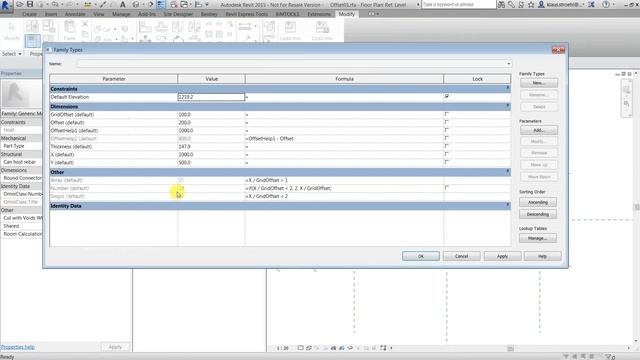The height and width of the screenshot is (360, 640).
Task: Click the visual style icon in view control bar
Action: (x=309, y=348)
